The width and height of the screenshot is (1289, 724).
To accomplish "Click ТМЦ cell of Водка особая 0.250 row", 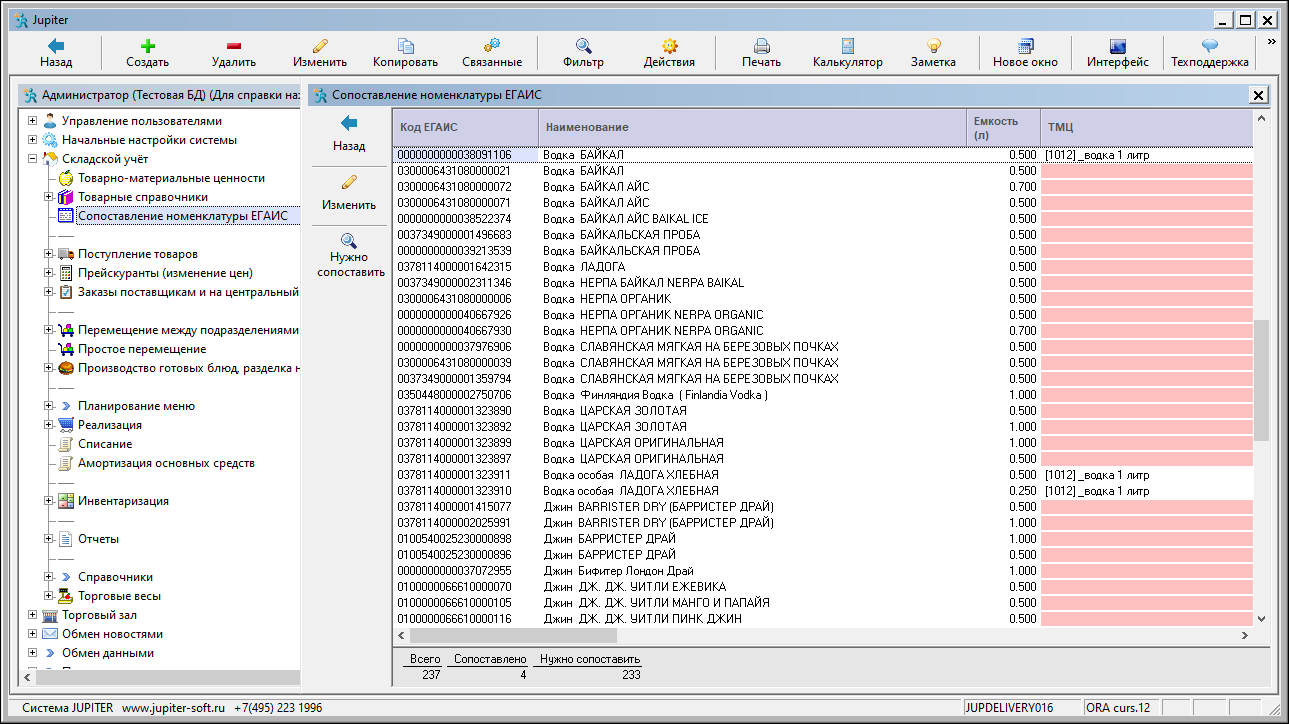I will tap(1146, 491).
